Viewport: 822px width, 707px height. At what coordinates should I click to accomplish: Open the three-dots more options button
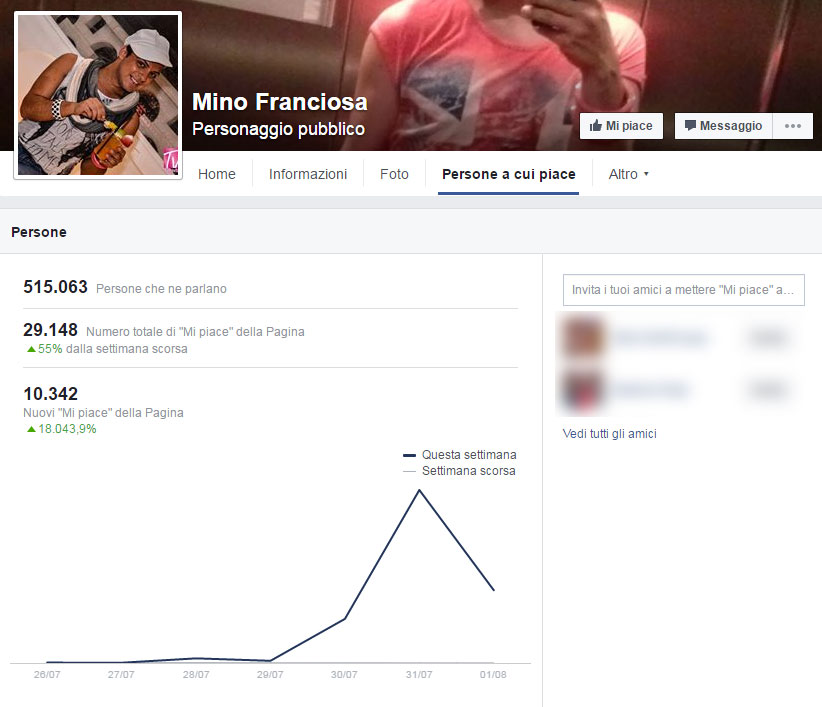793,126
